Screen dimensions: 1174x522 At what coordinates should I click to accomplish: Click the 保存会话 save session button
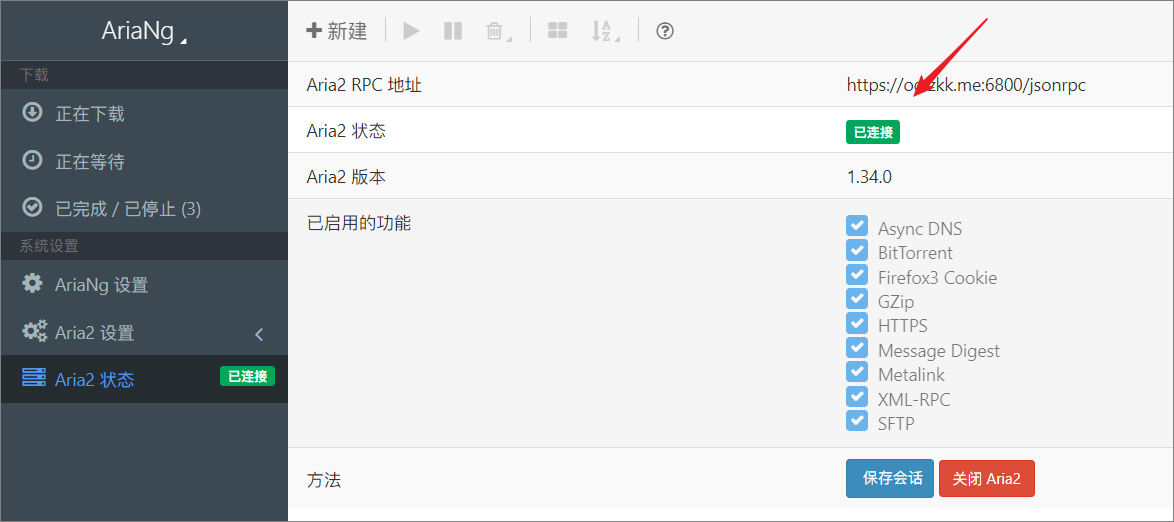[x=890, y=478]
